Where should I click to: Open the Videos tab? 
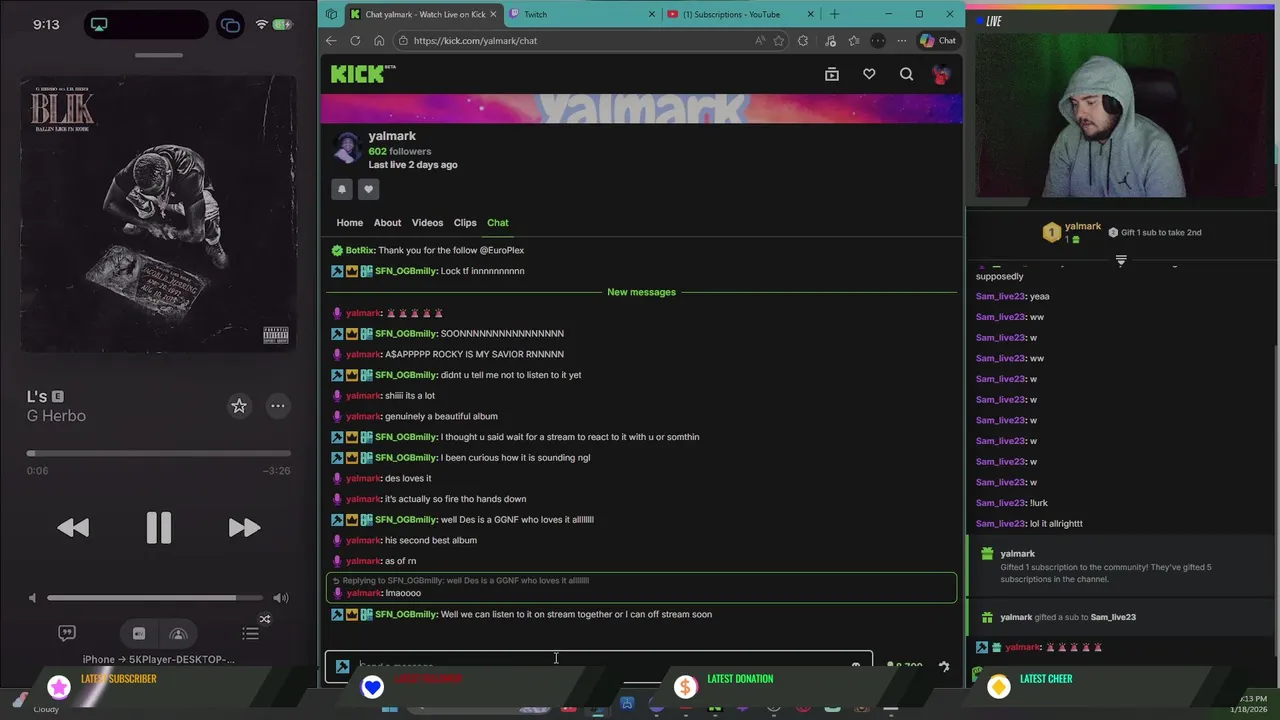(x=427, y=223)
